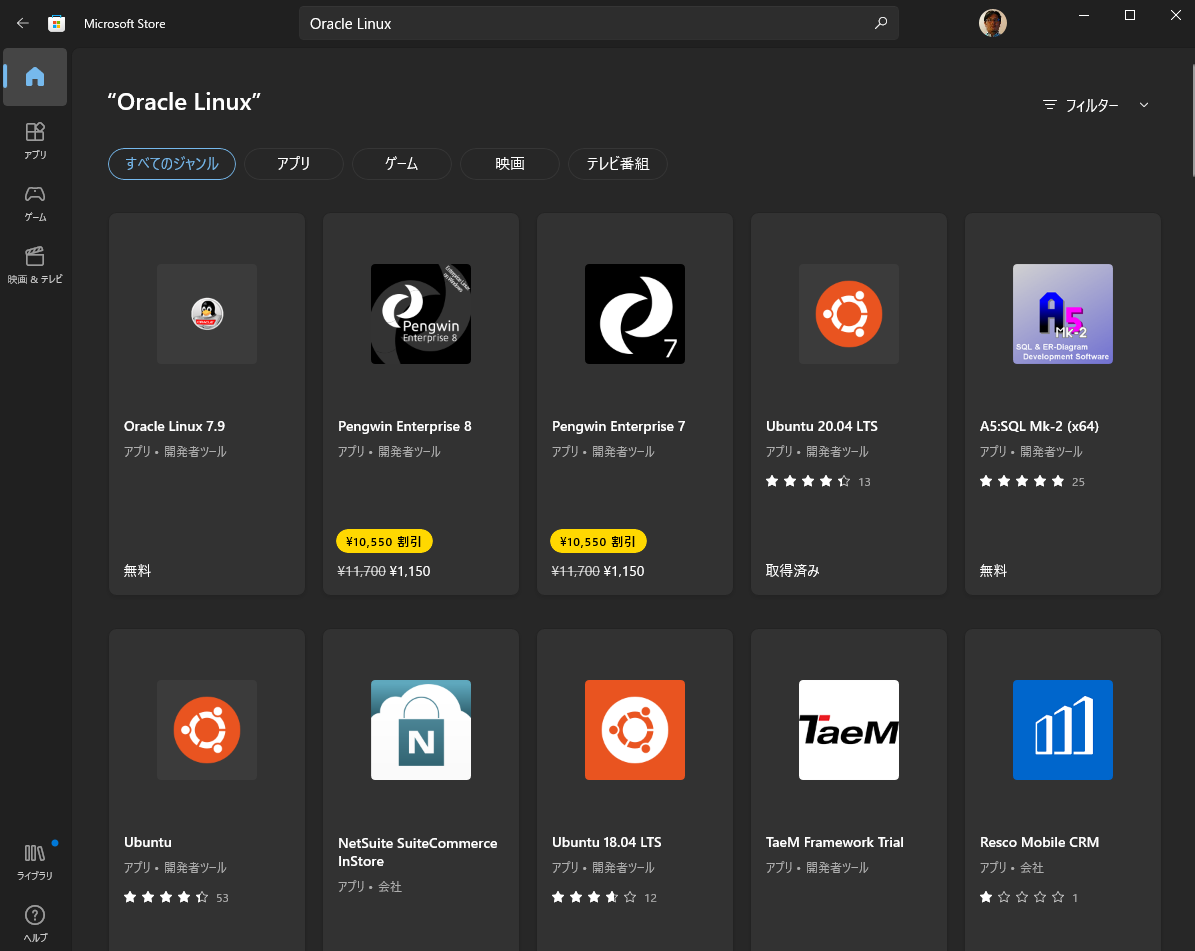Open the ゲーム section in sidebar
1195x951 pixels.
pos(35,203)
